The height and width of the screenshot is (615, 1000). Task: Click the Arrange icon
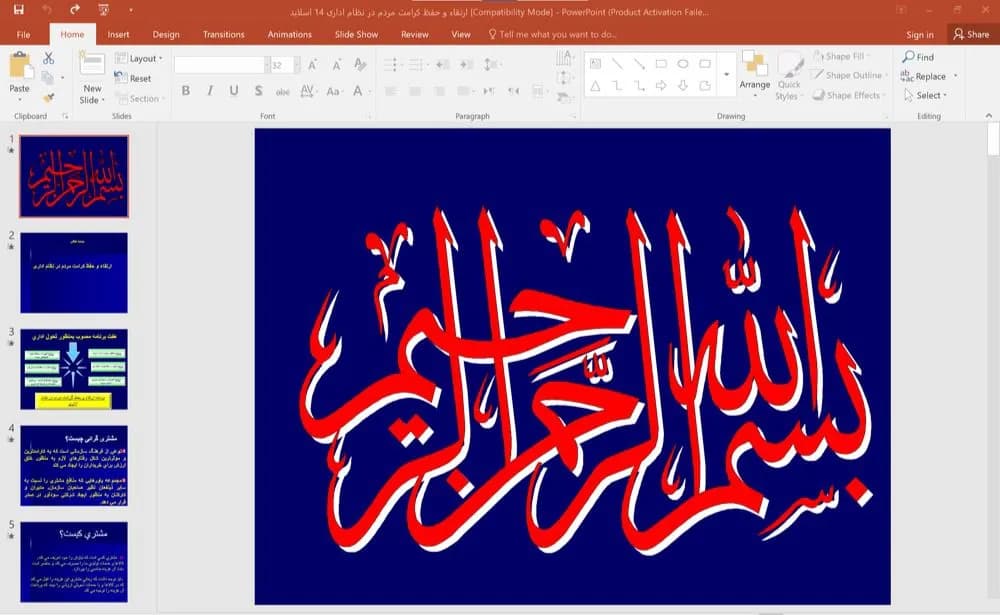755,64
